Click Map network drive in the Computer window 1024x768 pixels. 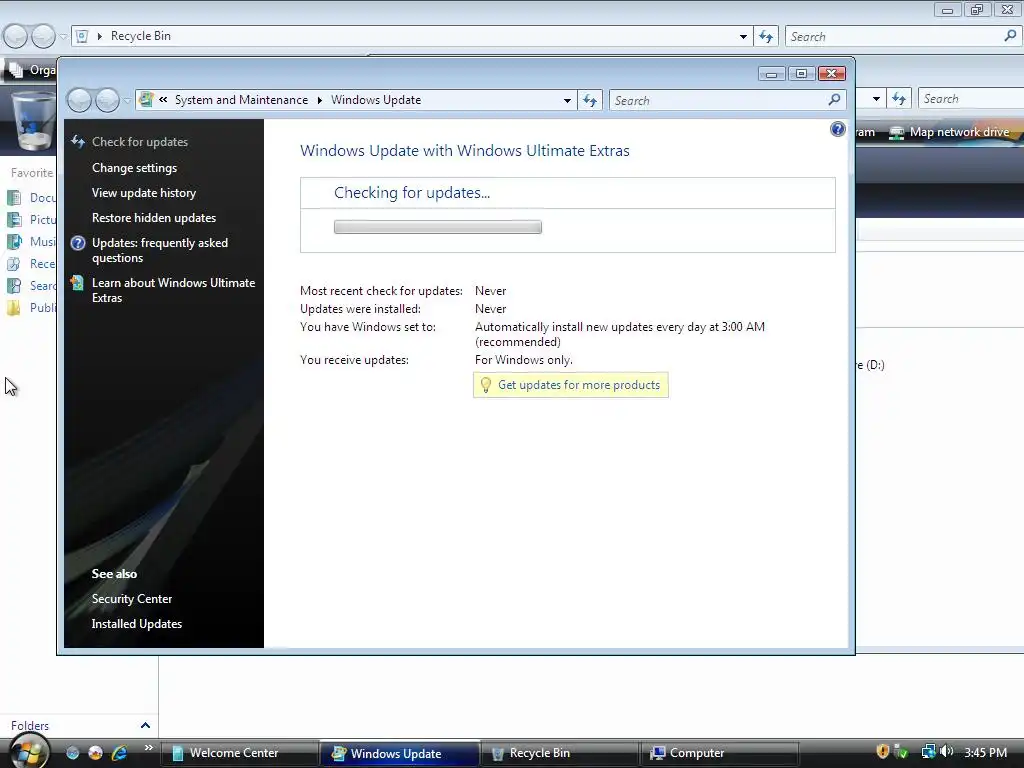[x=950, y=132]
